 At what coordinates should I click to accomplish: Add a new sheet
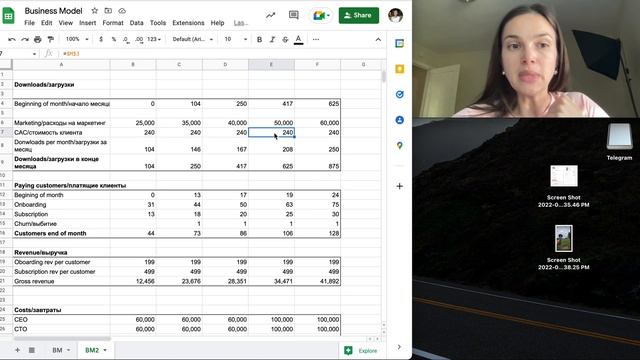[17, 350]
